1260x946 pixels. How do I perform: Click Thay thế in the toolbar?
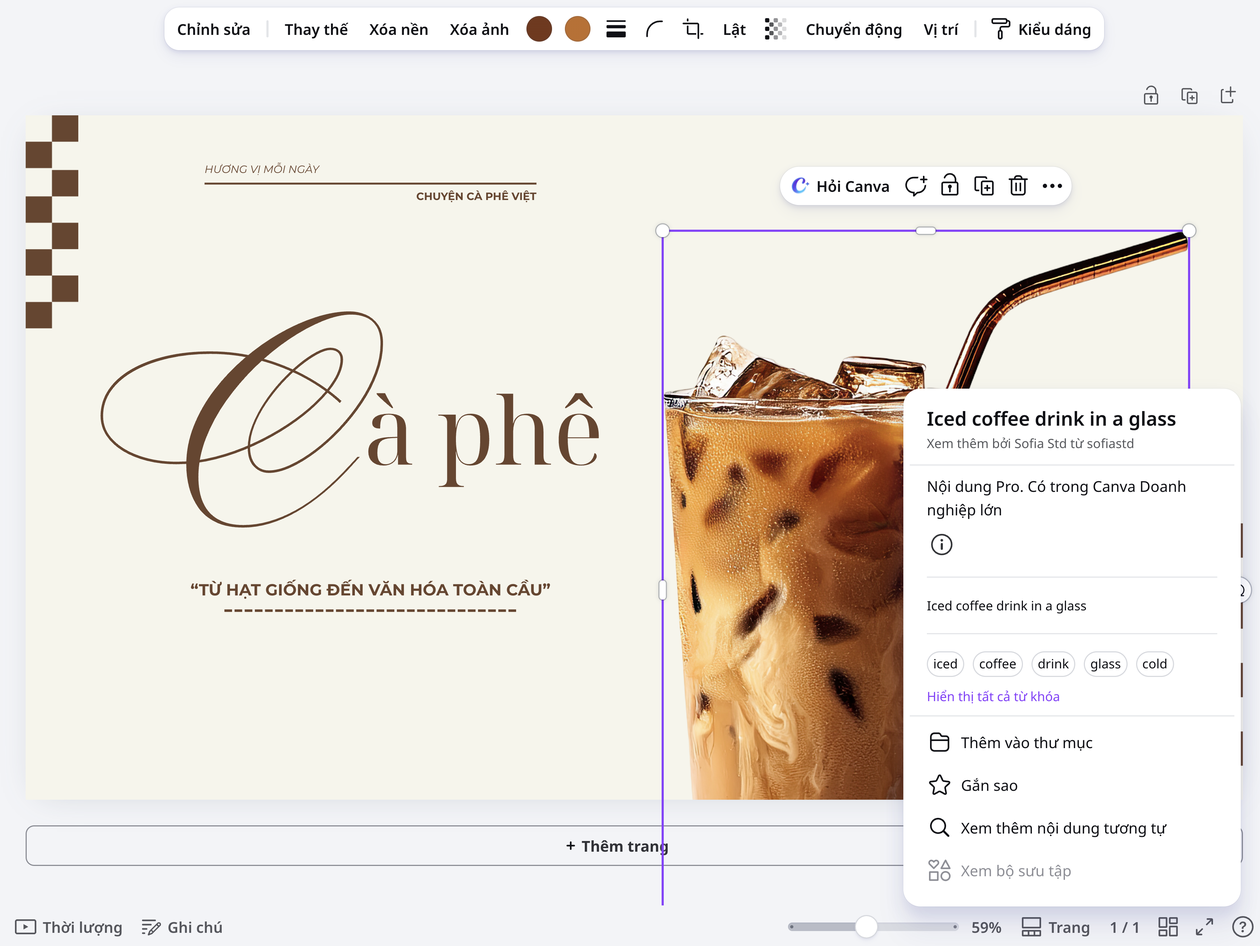[x=316, y=29]
